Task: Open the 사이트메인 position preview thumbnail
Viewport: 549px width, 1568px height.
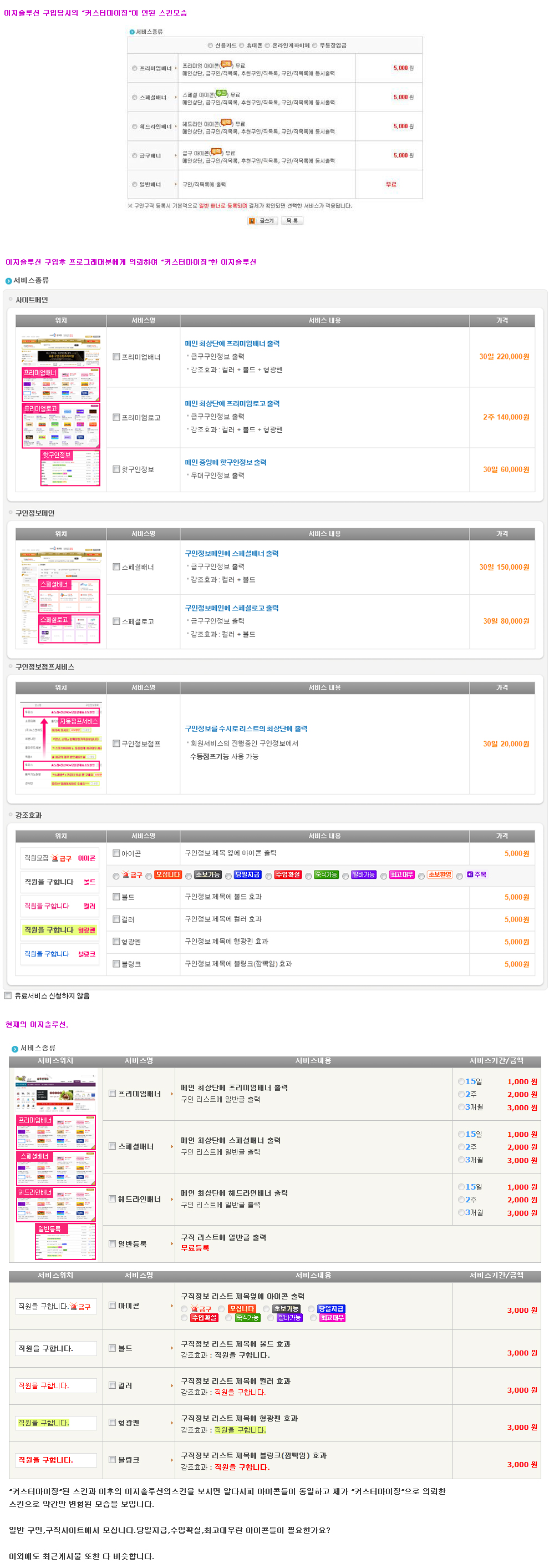Action: (x=61, y=408)
